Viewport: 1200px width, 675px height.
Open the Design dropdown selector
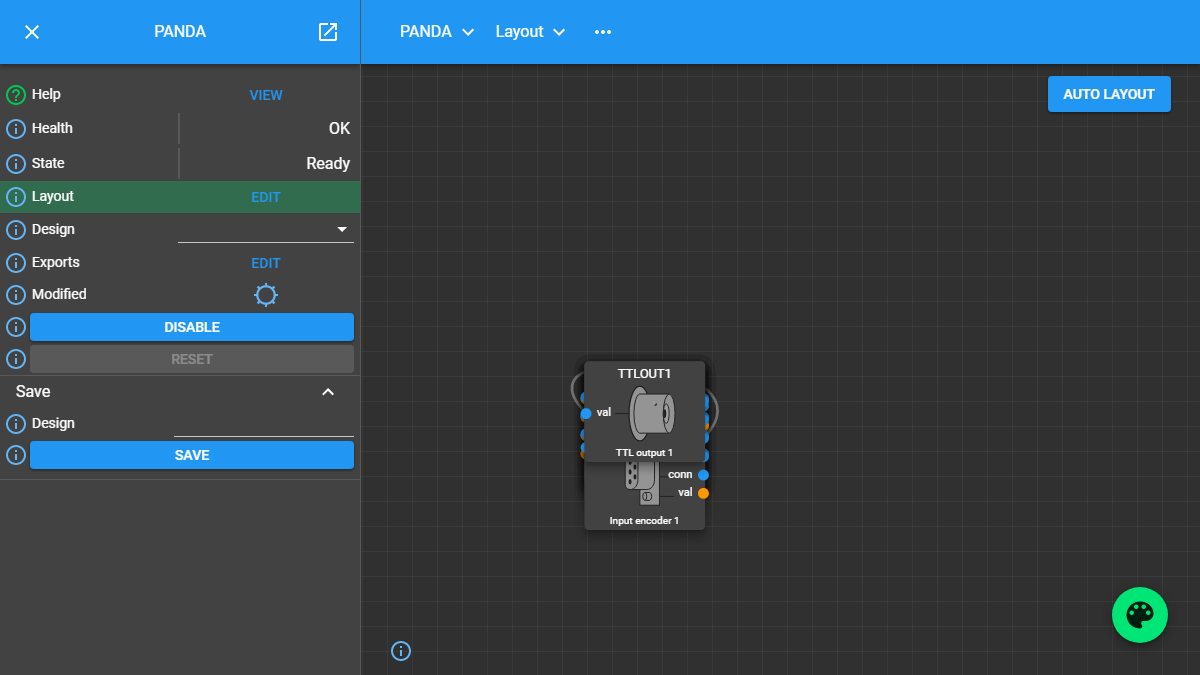[x=266, y=230]
